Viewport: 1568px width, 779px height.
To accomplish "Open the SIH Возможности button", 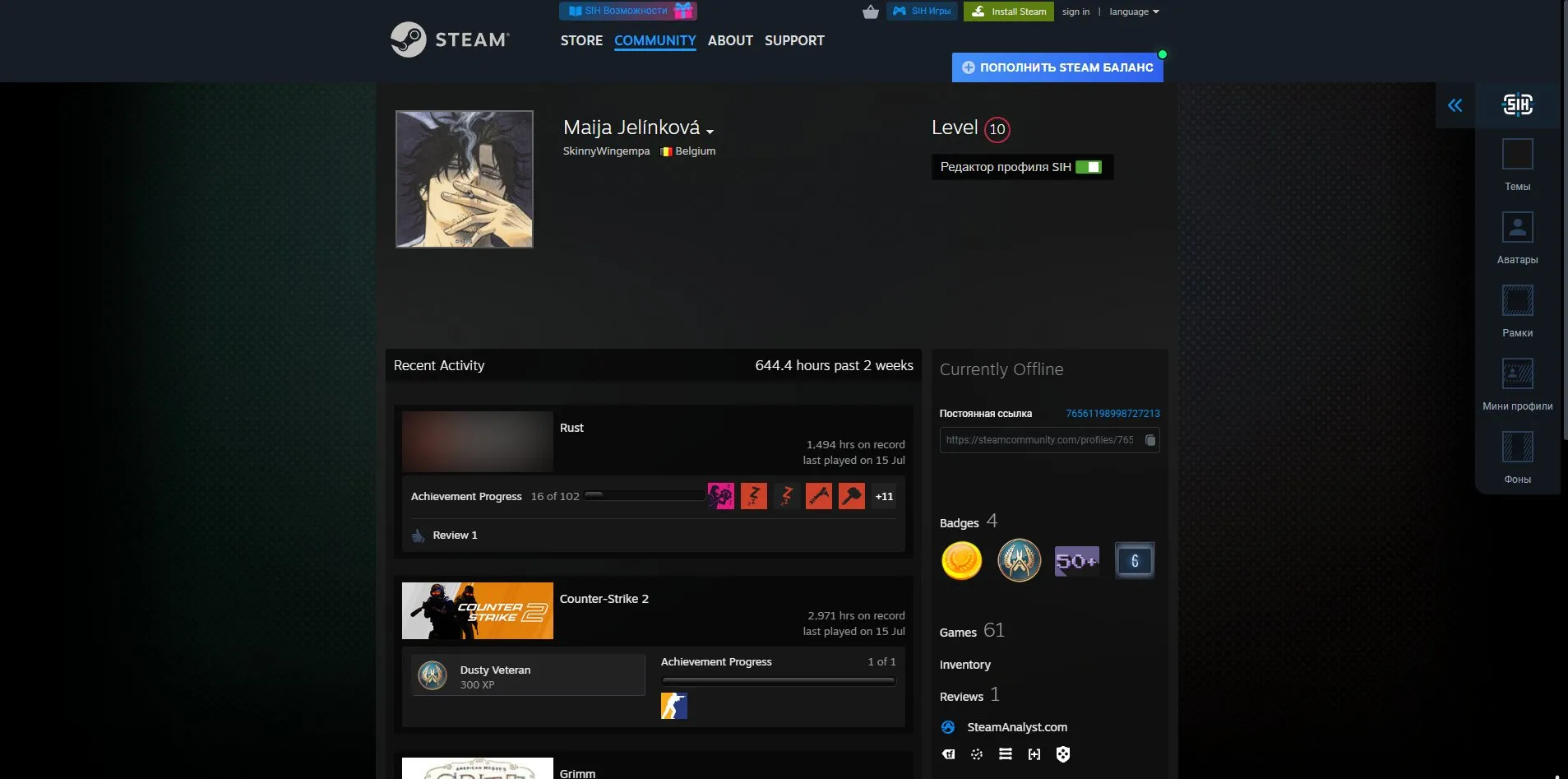I will click(628, 11).
